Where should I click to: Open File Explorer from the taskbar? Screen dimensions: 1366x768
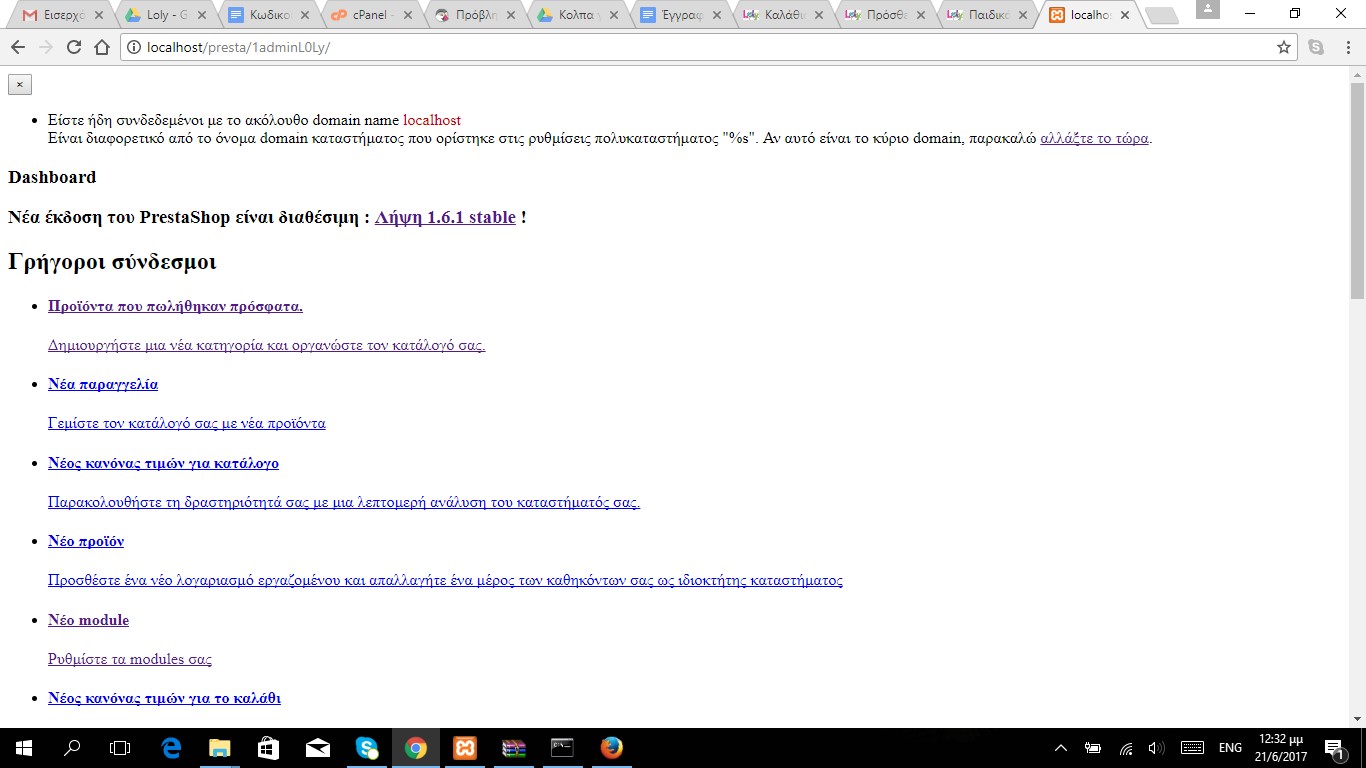pos(219,748)
